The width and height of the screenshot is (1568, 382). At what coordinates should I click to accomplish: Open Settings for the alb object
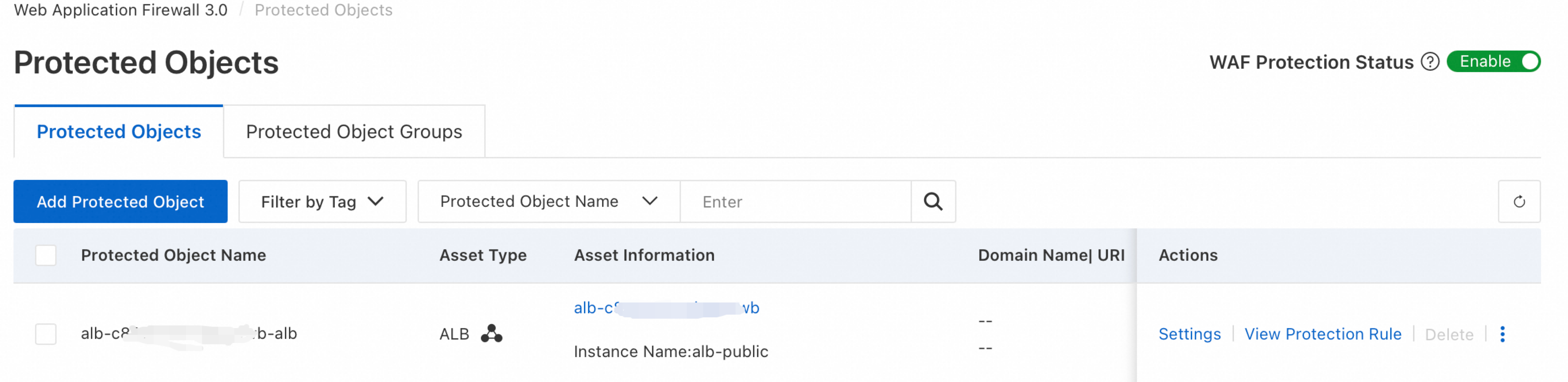tap(1189, 334)
